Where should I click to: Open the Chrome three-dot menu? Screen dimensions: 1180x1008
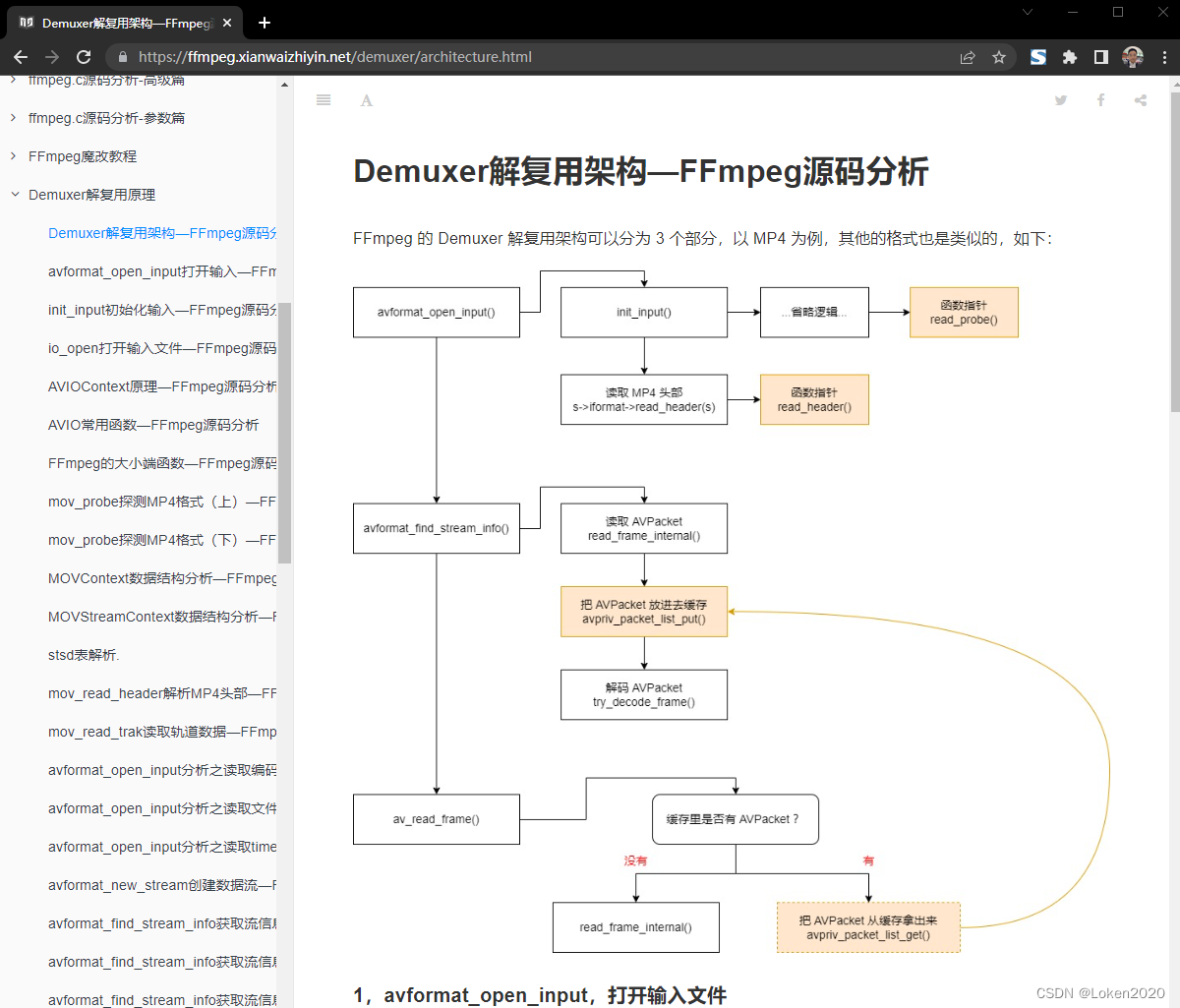[x=1164, y=57]
